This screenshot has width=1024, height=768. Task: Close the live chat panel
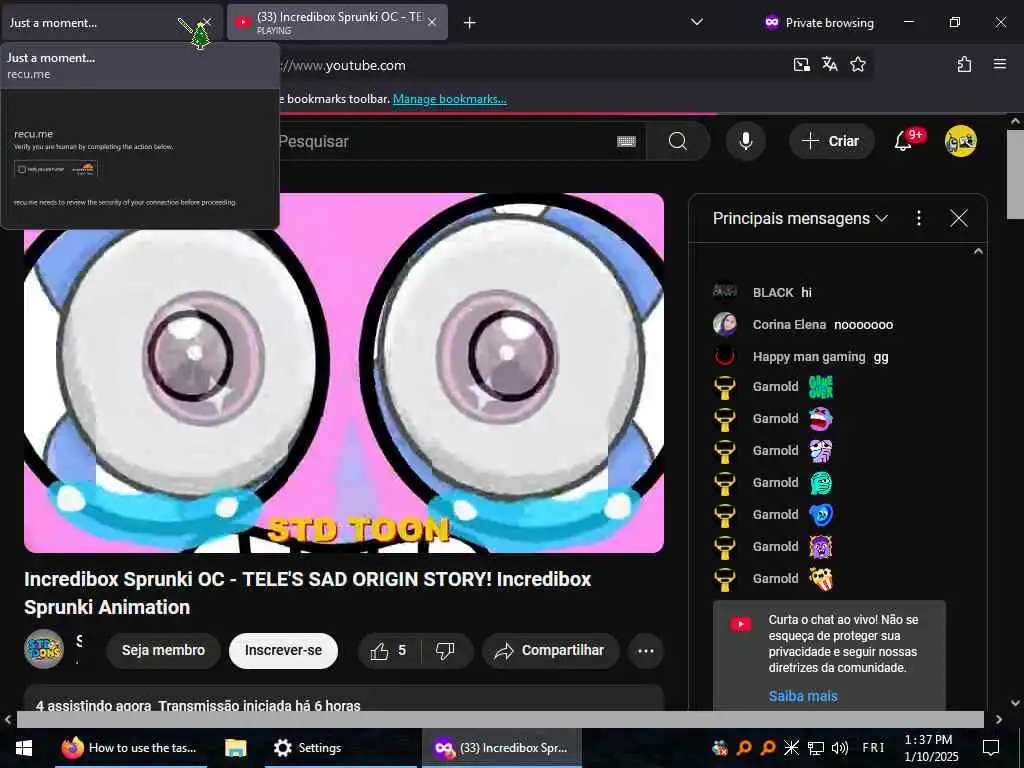pos(959,218)
